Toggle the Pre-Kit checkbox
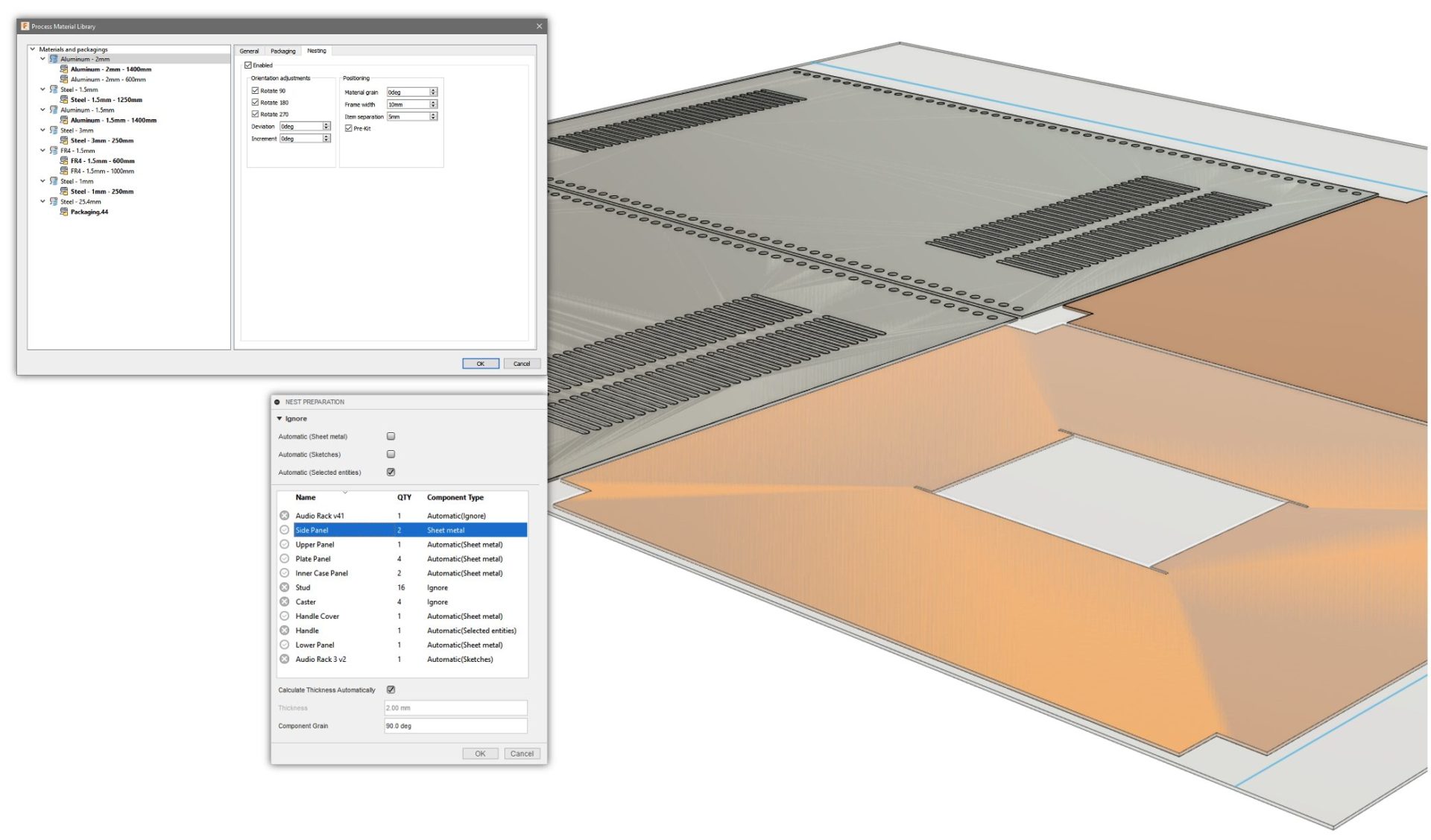 click(x=348, y=128)
